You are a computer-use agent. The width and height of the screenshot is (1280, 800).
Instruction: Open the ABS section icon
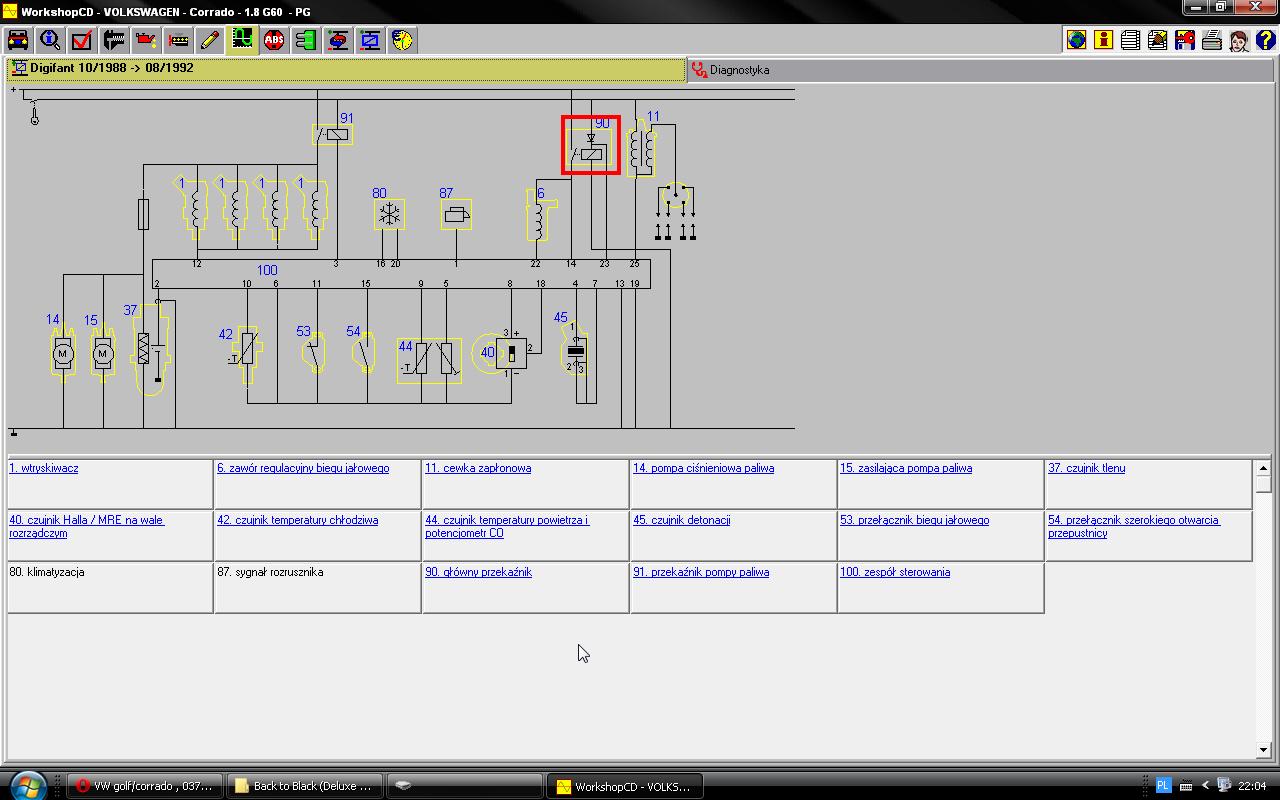(x=274, y=40)
